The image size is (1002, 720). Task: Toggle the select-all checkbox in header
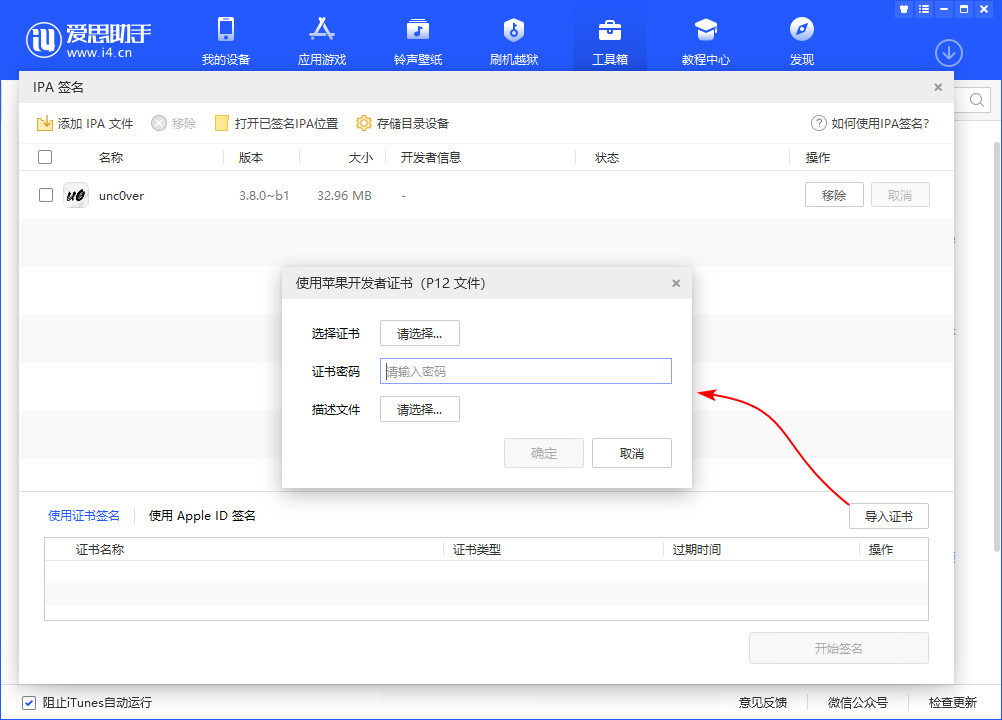point(45,157)
